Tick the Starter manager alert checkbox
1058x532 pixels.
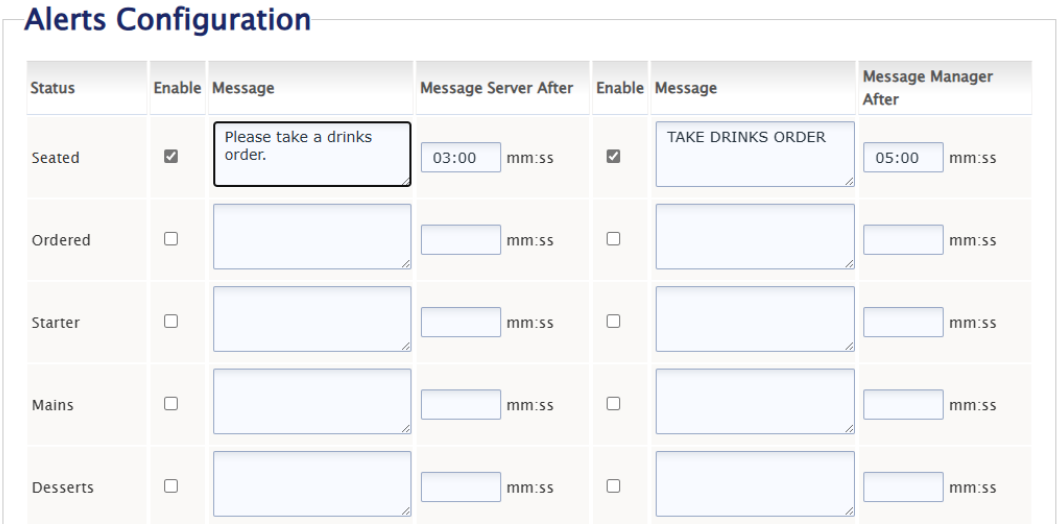(x=613, y=321)
